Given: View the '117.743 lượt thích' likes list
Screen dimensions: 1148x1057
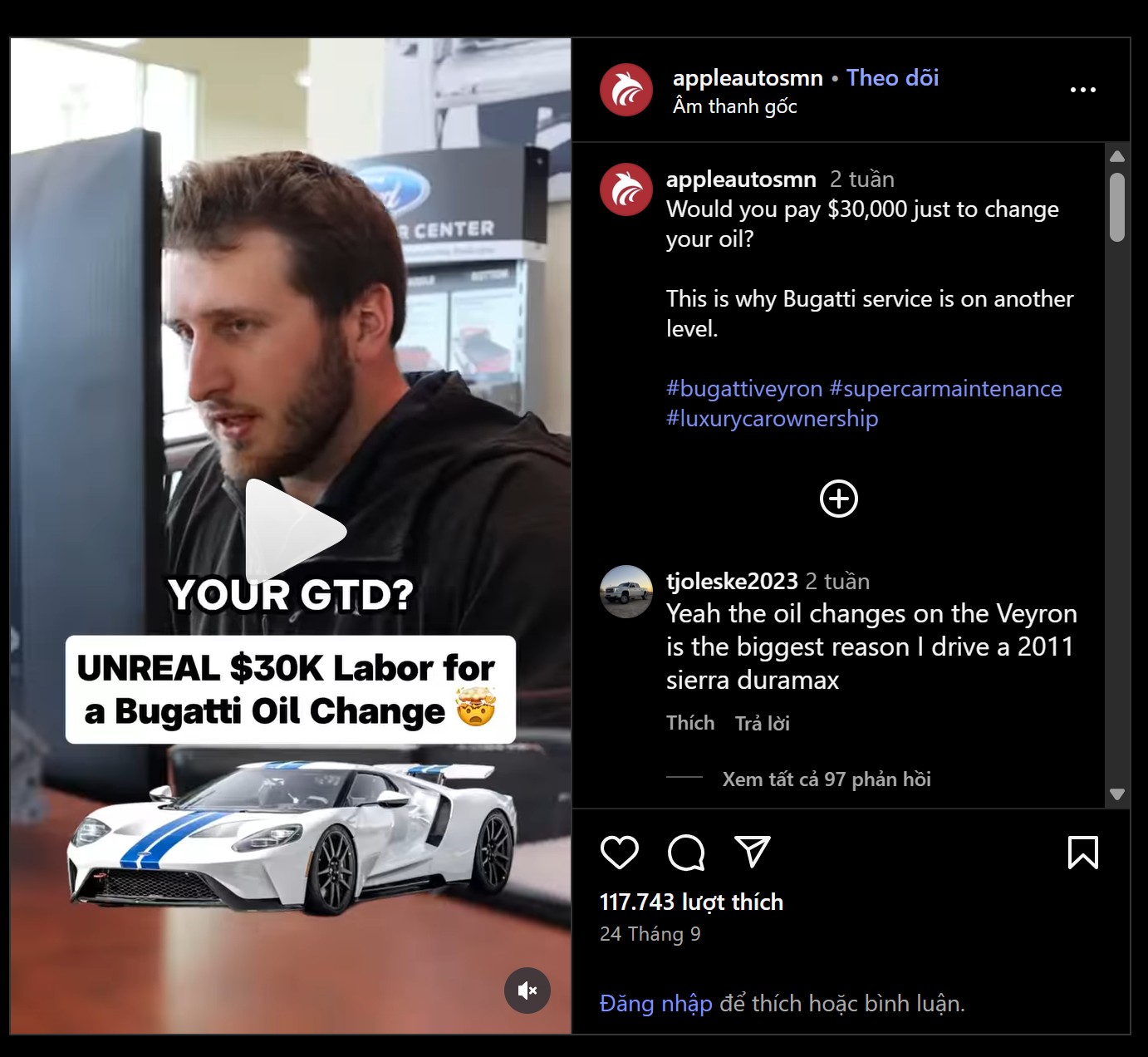Looking at the screenshot, I should click(x=691, y=902).
